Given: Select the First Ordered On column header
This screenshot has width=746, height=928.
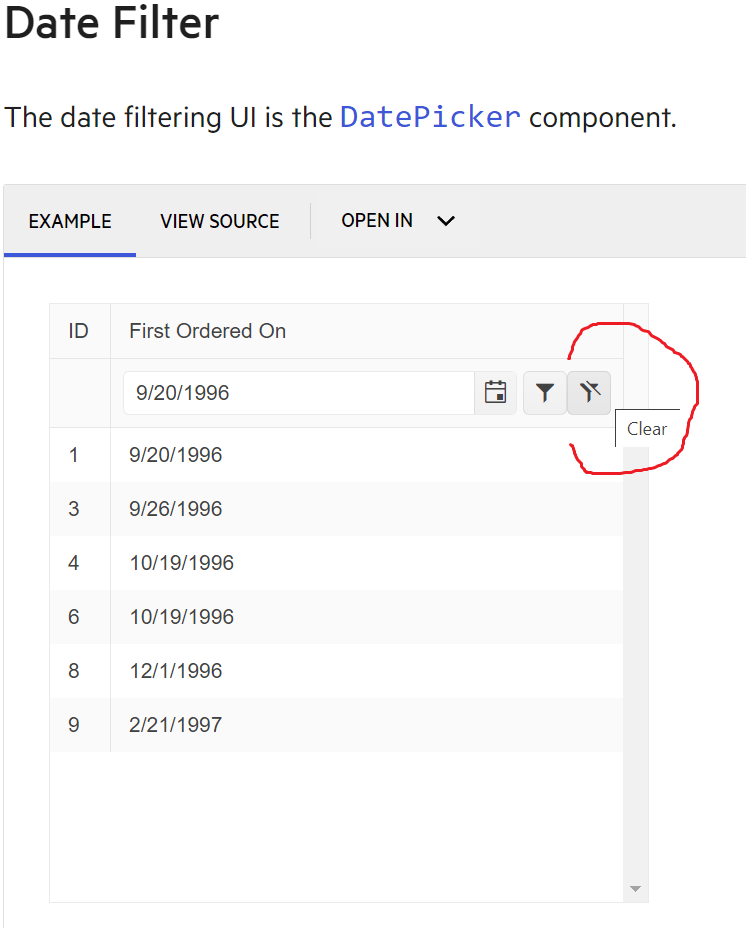Looking at the screenshot, I should click(207, 330).
